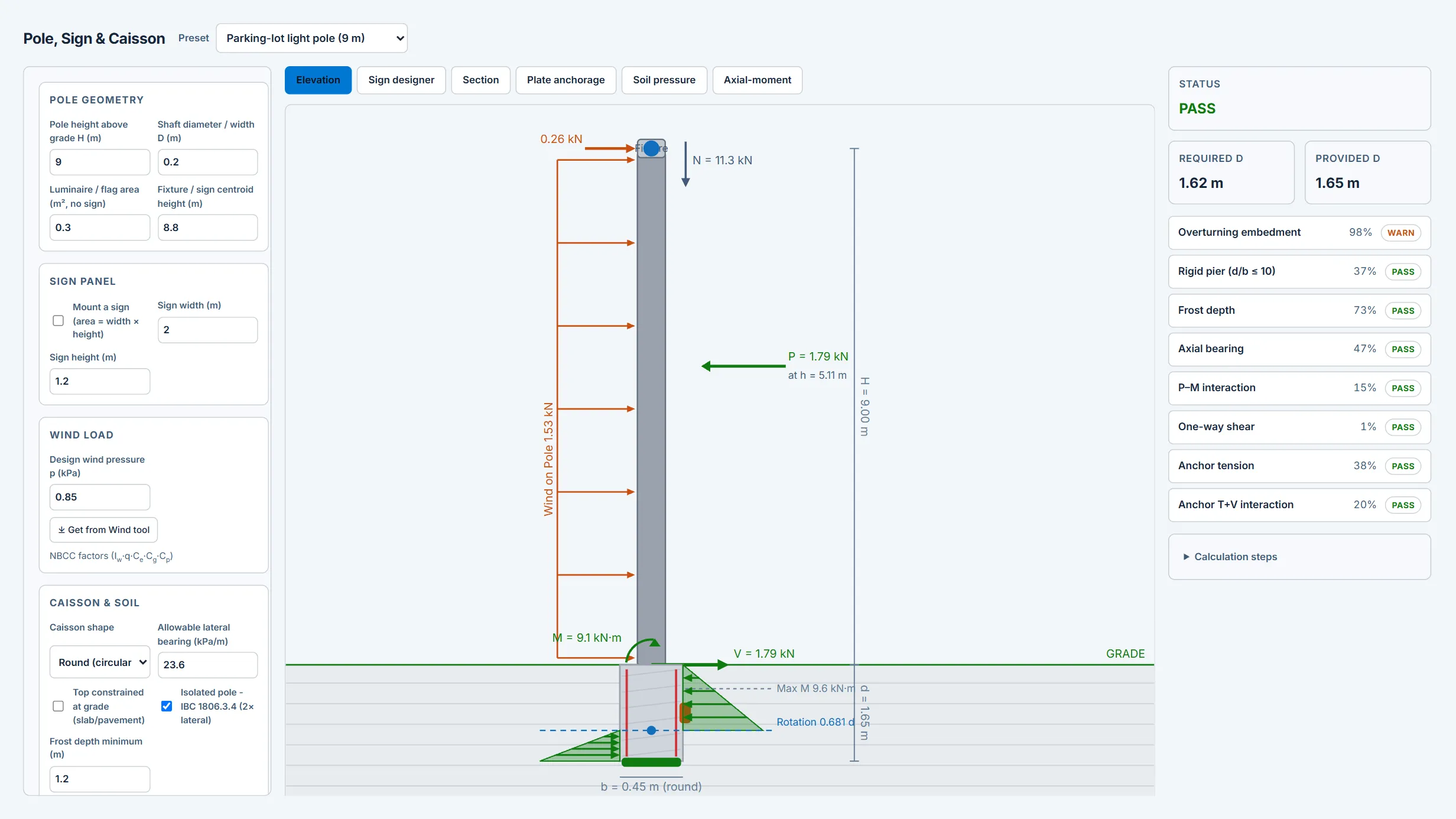Edit the Sign height field

pyautogui.click(x=99, y=381)
